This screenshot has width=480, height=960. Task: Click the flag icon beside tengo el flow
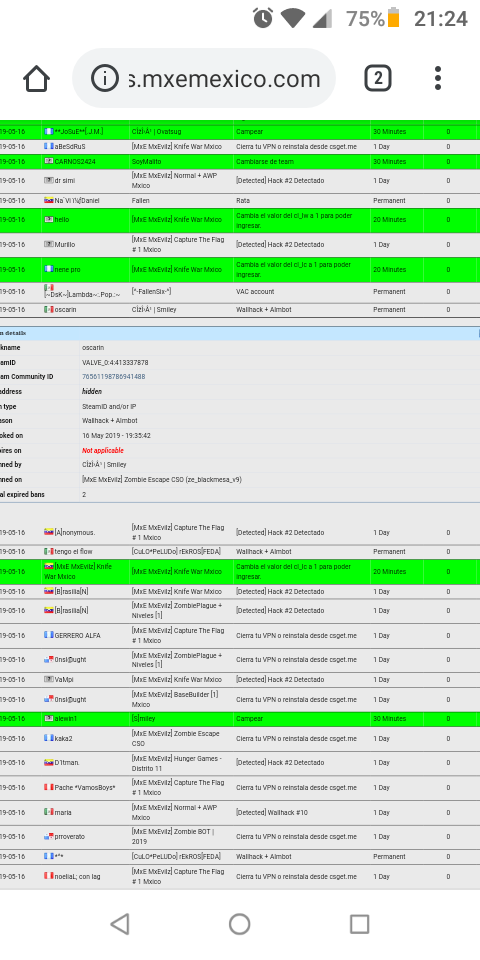coord(49,552)
